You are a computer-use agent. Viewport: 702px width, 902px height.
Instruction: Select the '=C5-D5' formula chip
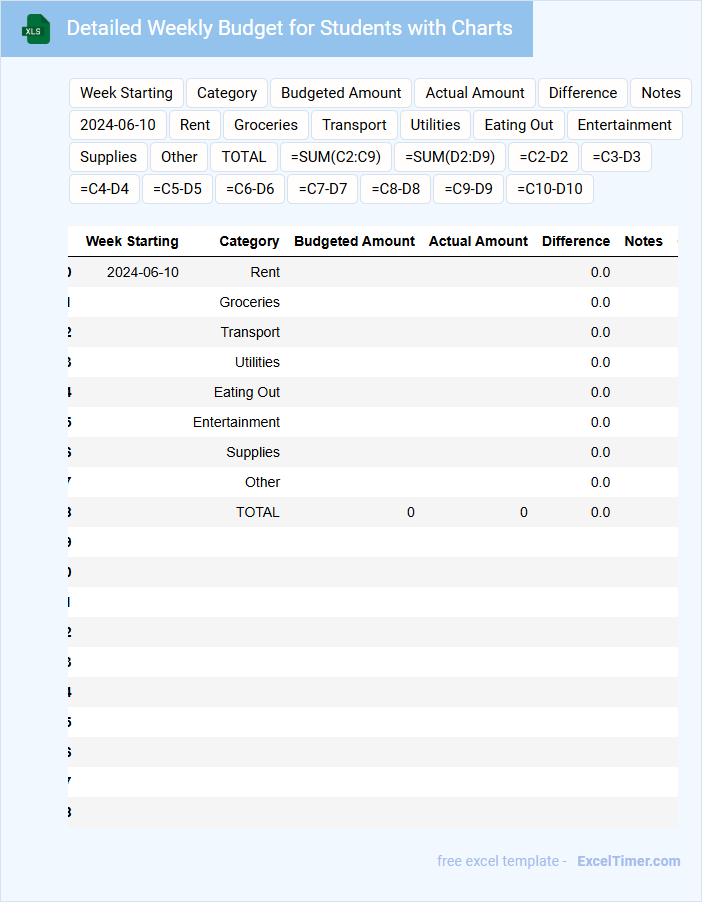[x=177, y=189]
